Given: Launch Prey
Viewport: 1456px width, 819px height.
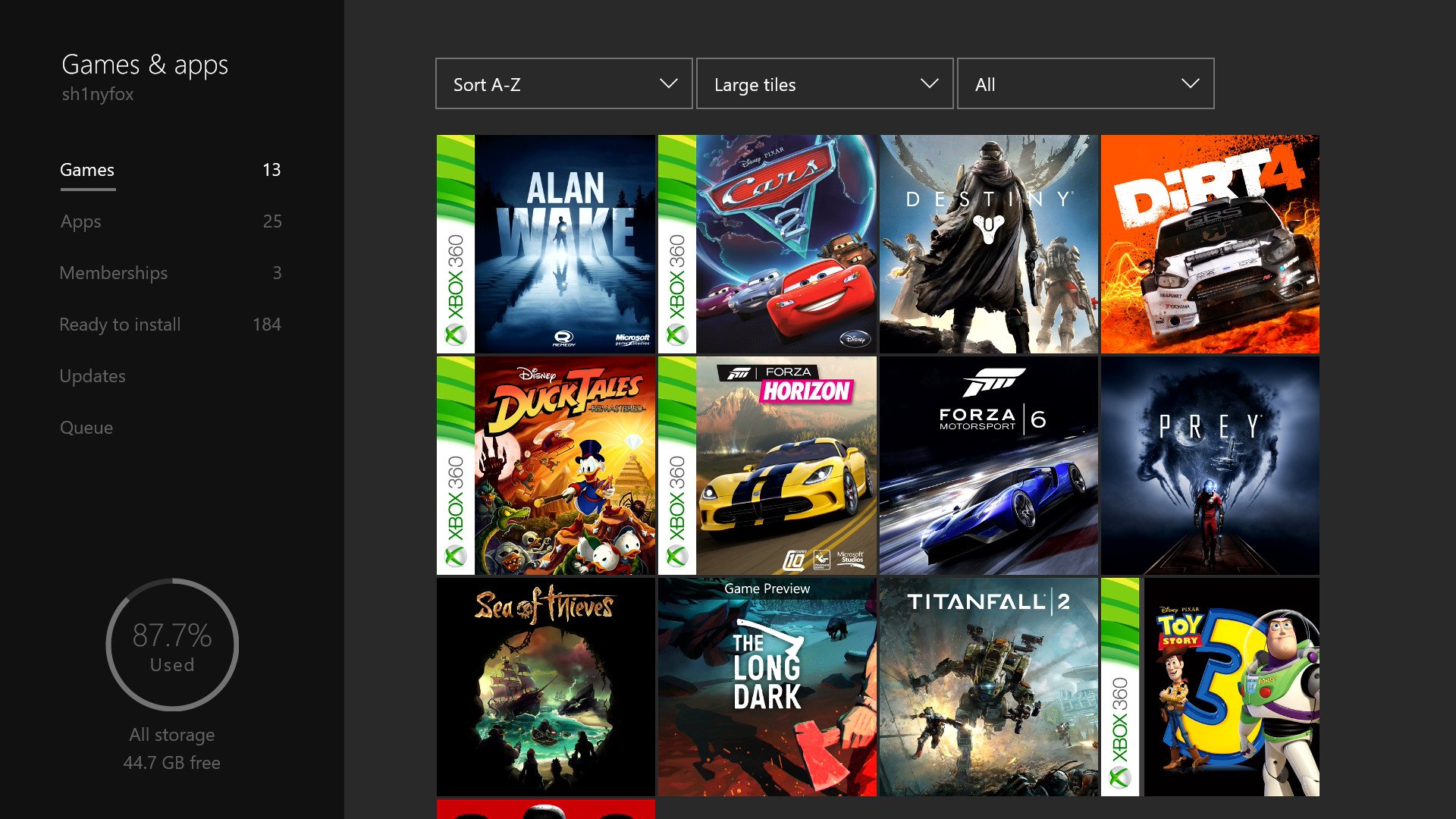Looking at the screenshot, I should tap(1209, 465).
